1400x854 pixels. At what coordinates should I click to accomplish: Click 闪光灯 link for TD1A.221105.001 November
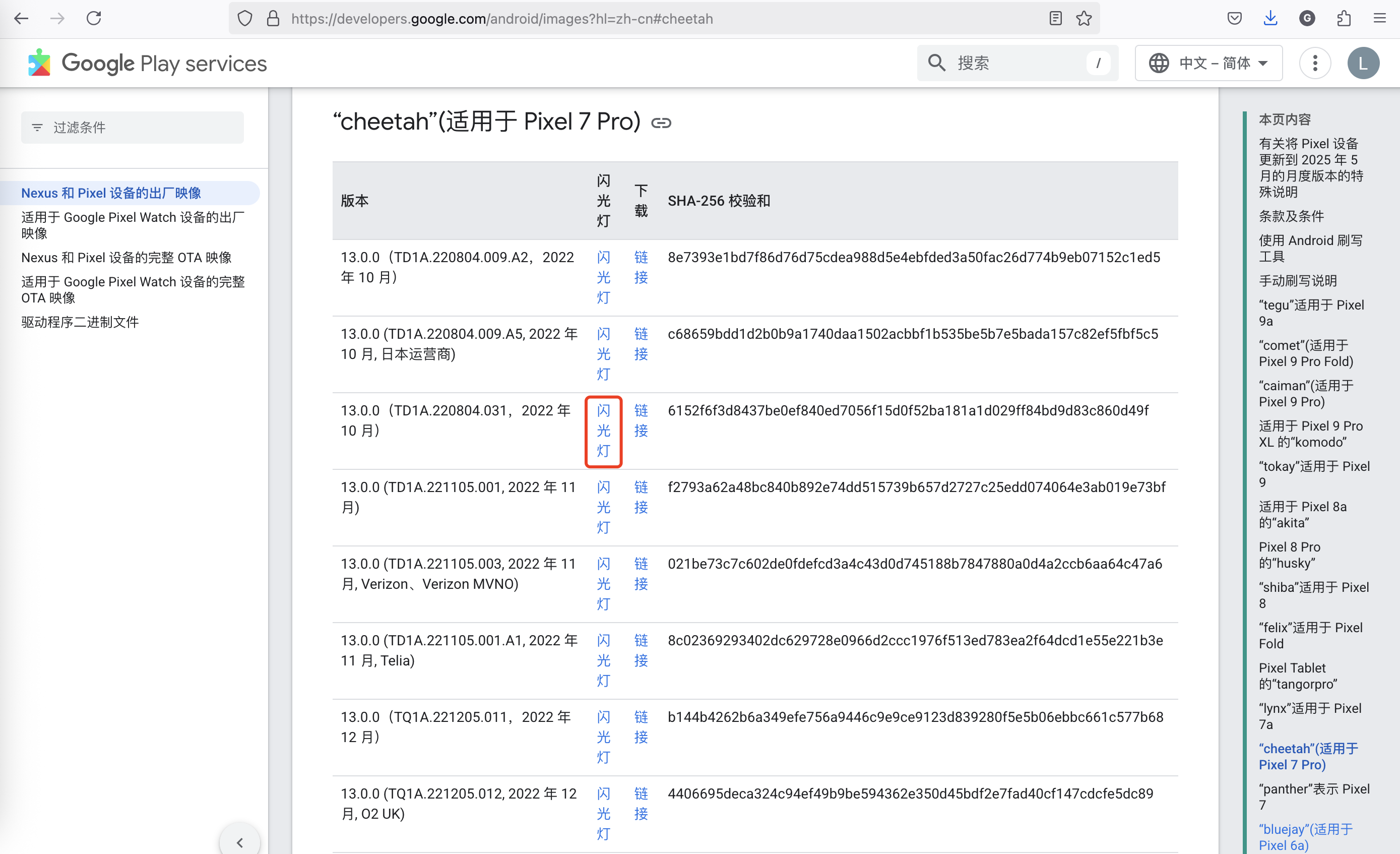(603, 507)
